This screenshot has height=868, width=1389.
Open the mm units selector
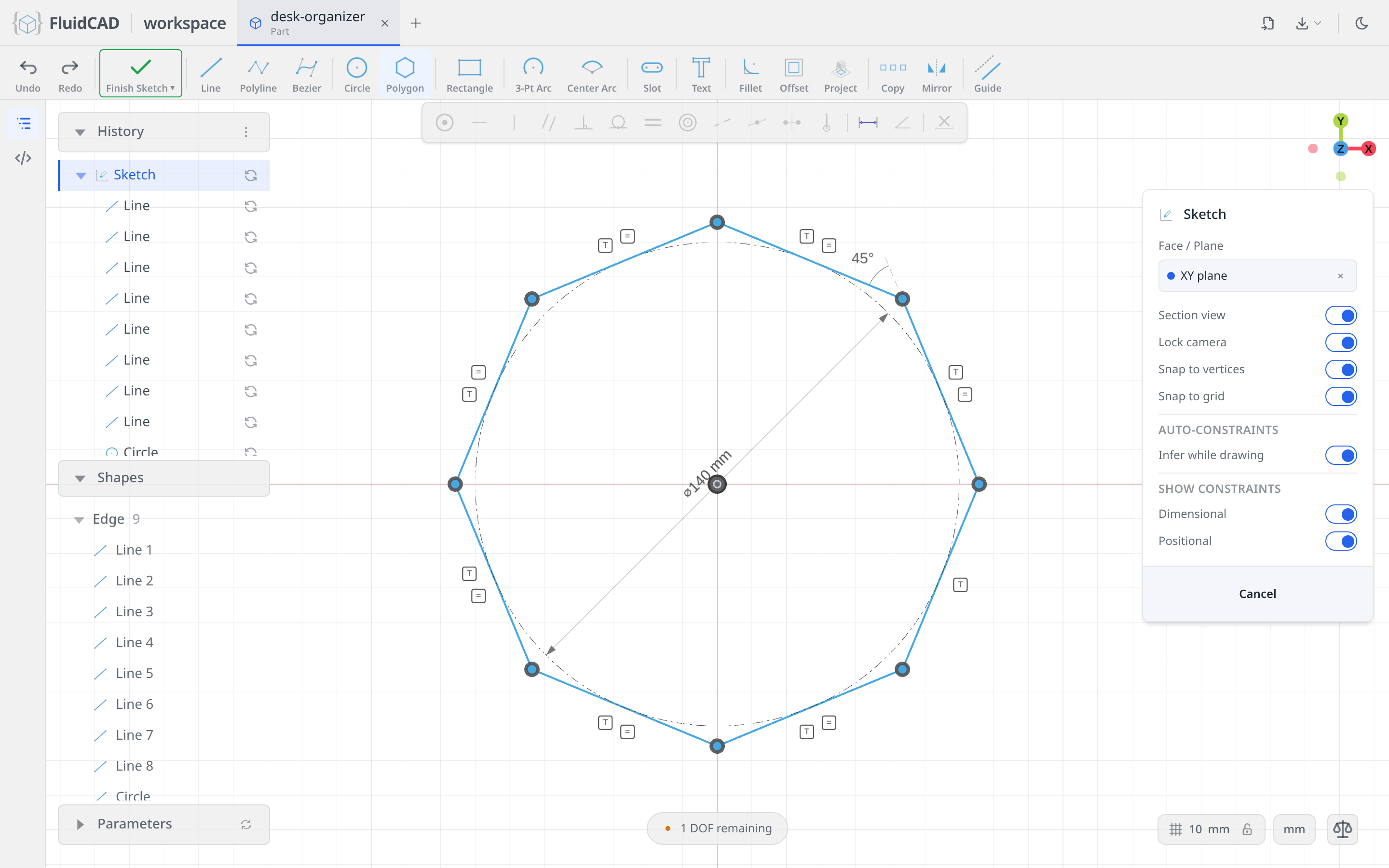coord(1294,829)
